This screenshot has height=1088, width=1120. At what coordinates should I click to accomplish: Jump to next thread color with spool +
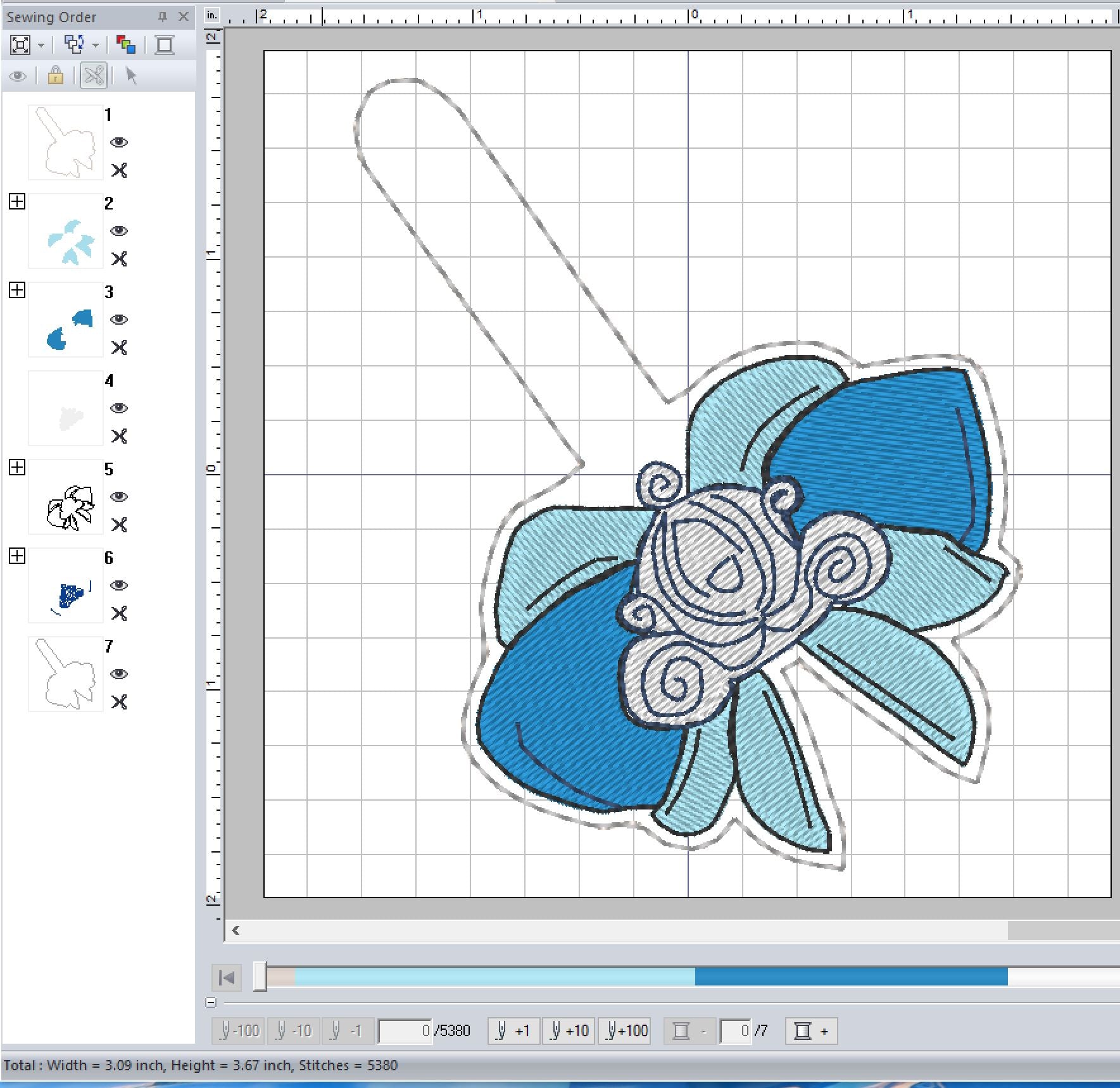(811, 1031)
